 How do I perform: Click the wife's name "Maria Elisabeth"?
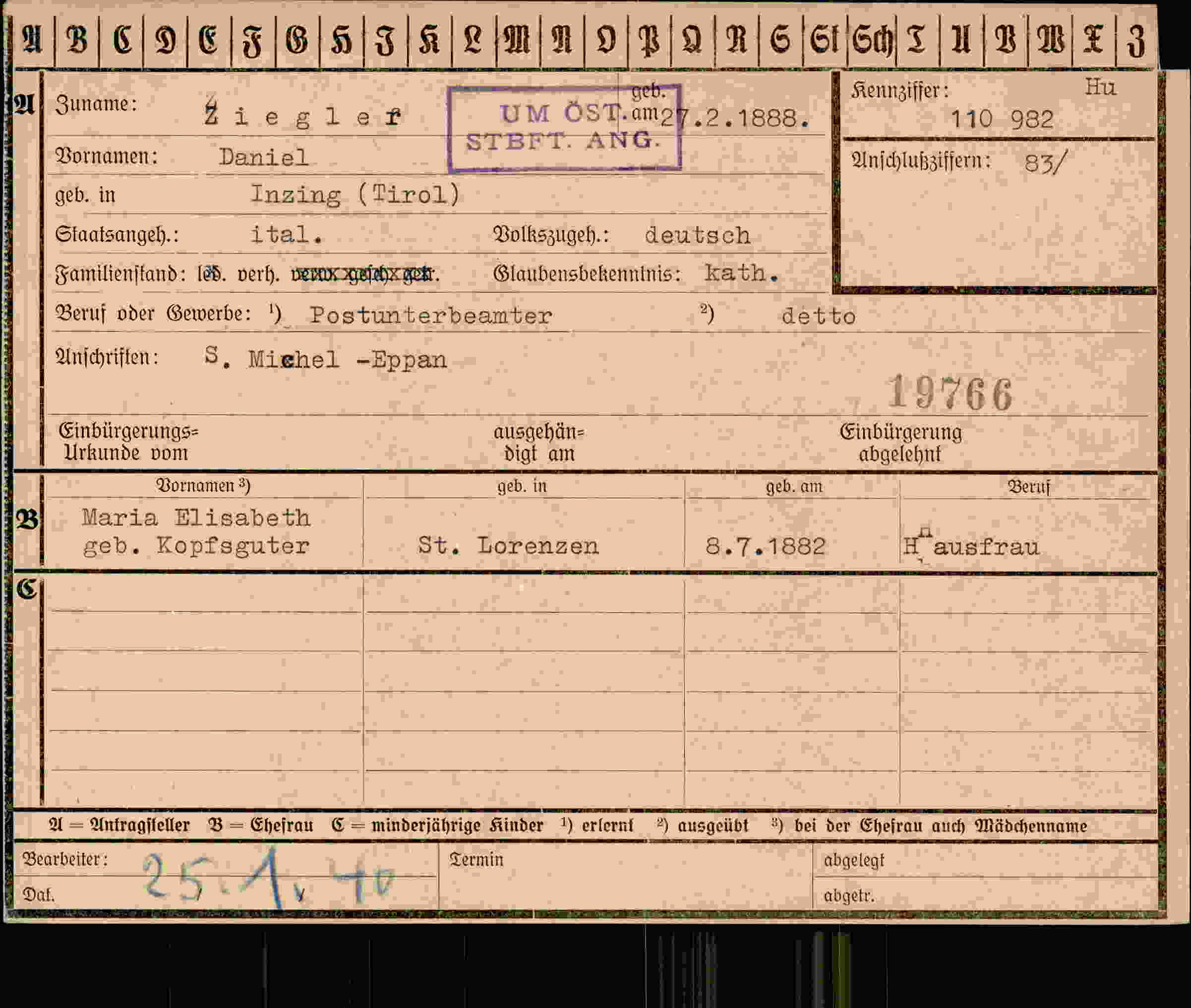[x=196, y=518]
